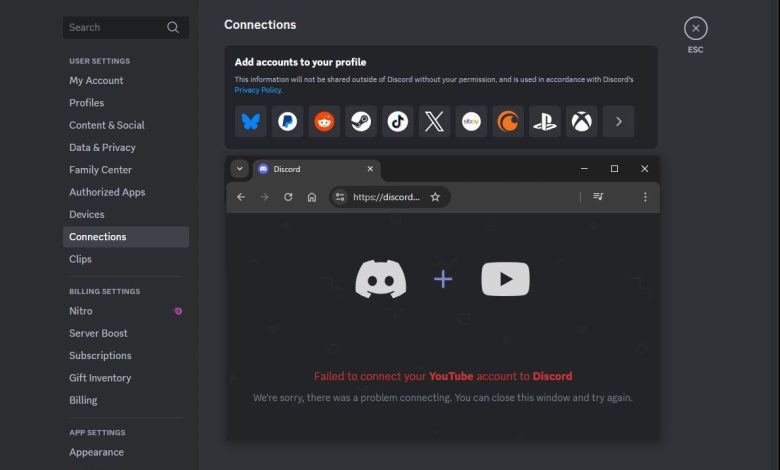Click the 'Add accounts to your profile' heading
780x470 pixels.
tap(300, 62)
